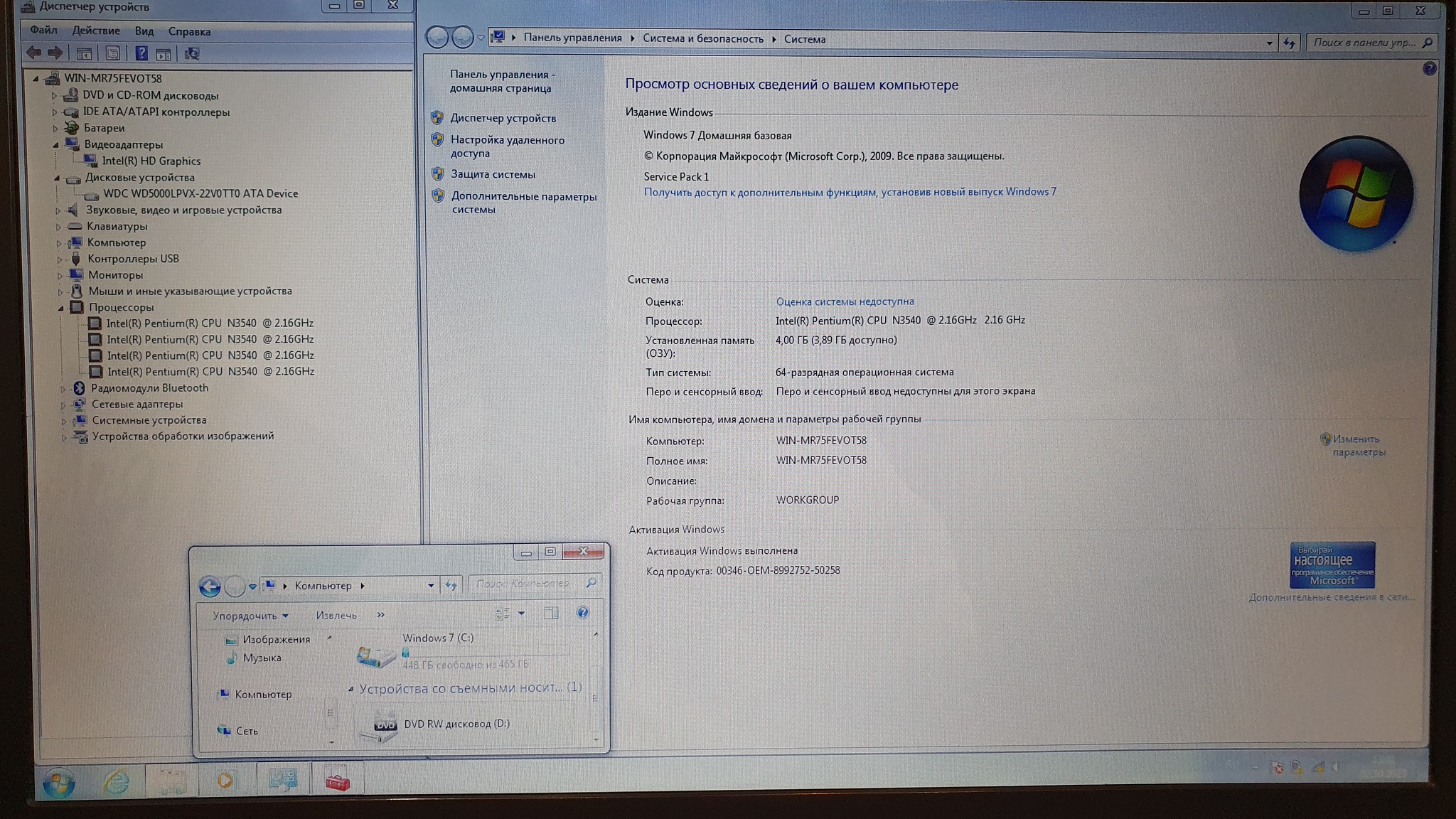Click the DVD RW drive (D:) icon
1456x819 pixels.
point(384,725)
